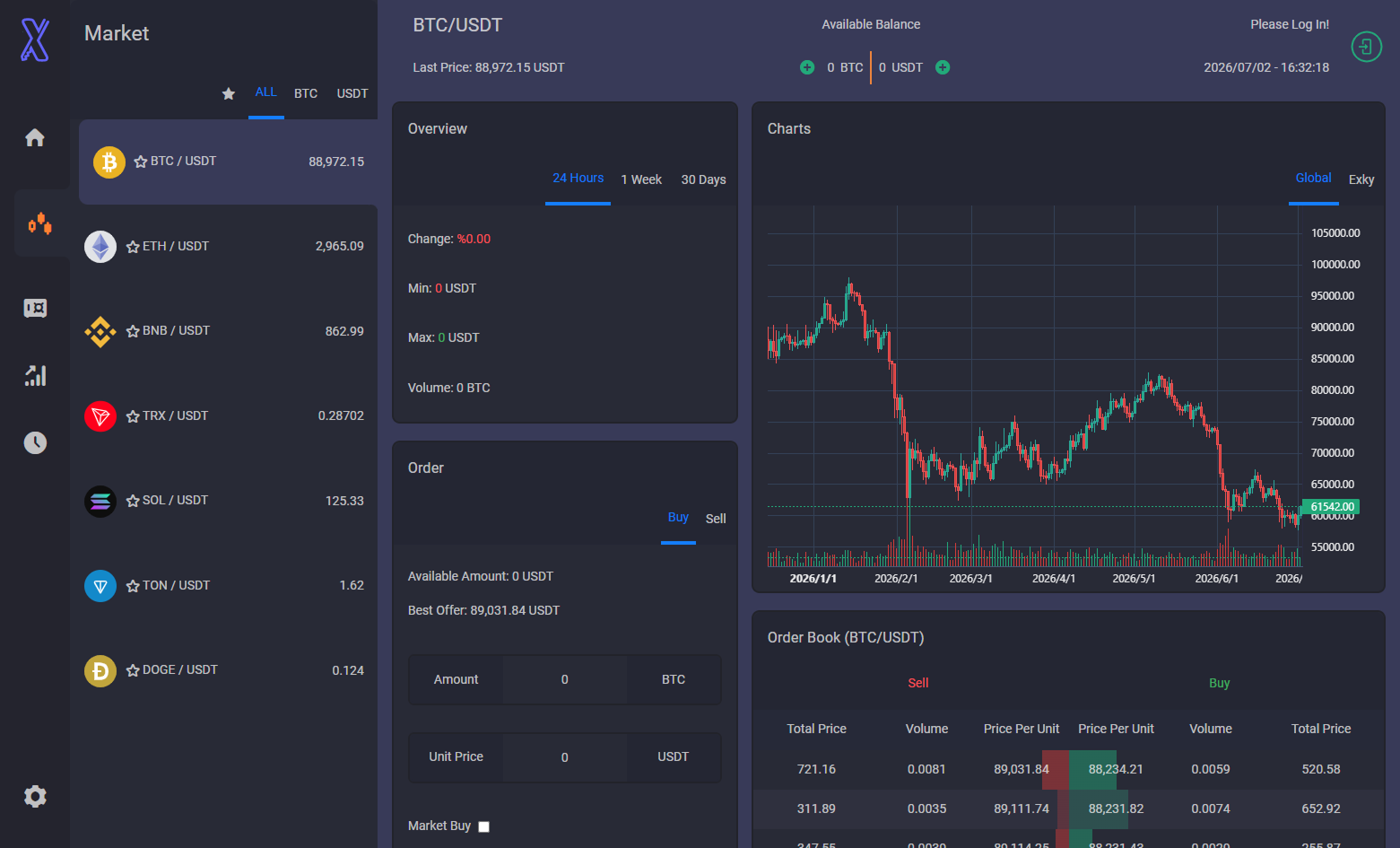Click the 61542.00 price marker on chart
1400x848 pixels.
(x=1332, y=507)
